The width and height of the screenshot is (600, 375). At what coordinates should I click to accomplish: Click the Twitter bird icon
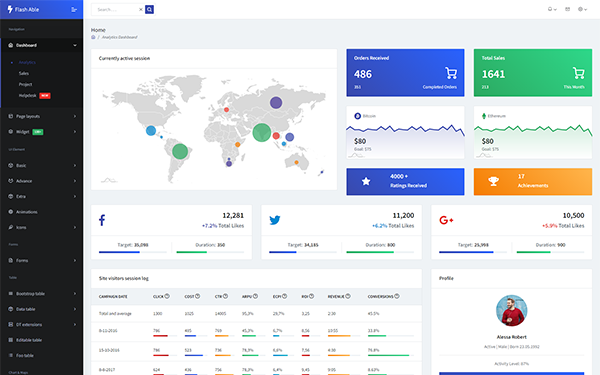click(x=274, y=220)
